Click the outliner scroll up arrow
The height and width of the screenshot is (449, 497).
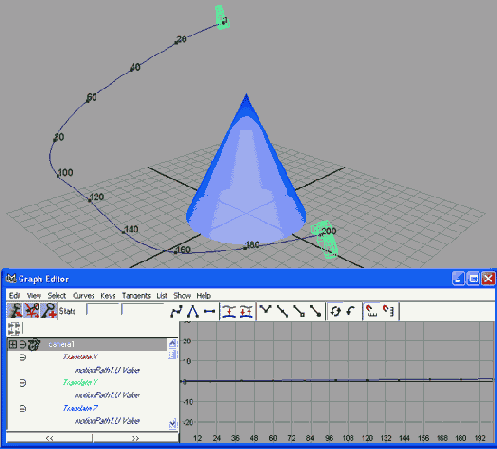(x=172, y=344)
